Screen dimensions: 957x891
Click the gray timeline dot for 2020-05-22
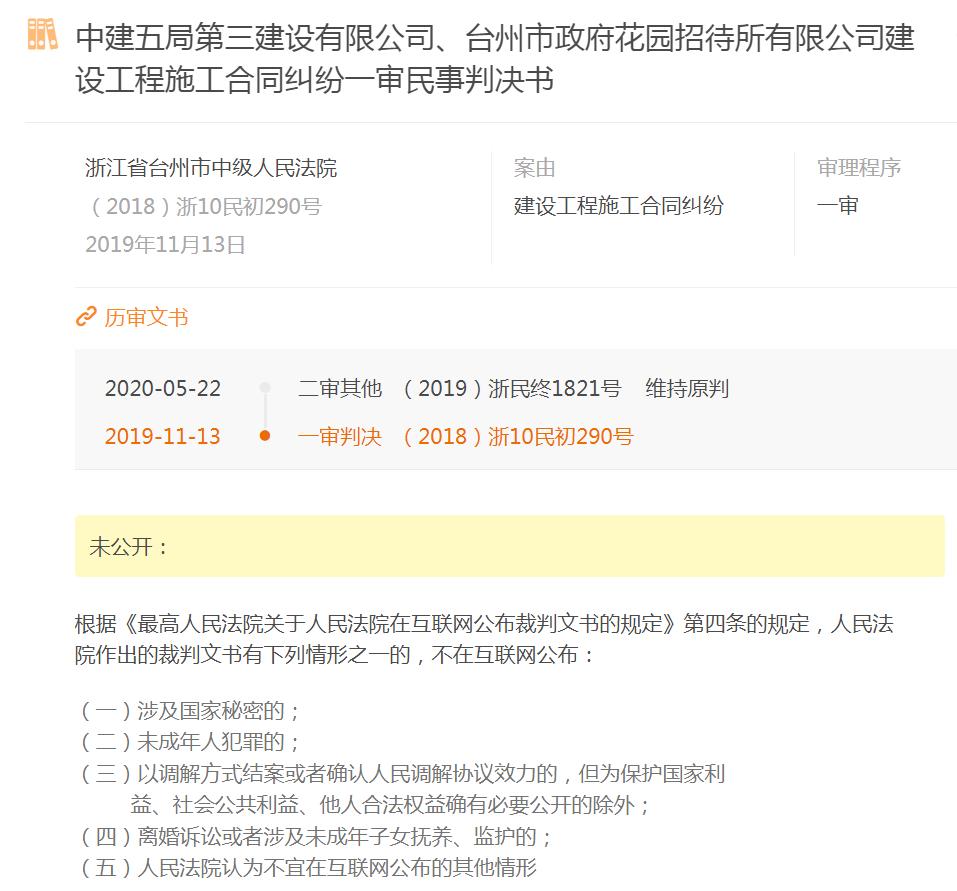coord(263,388)
